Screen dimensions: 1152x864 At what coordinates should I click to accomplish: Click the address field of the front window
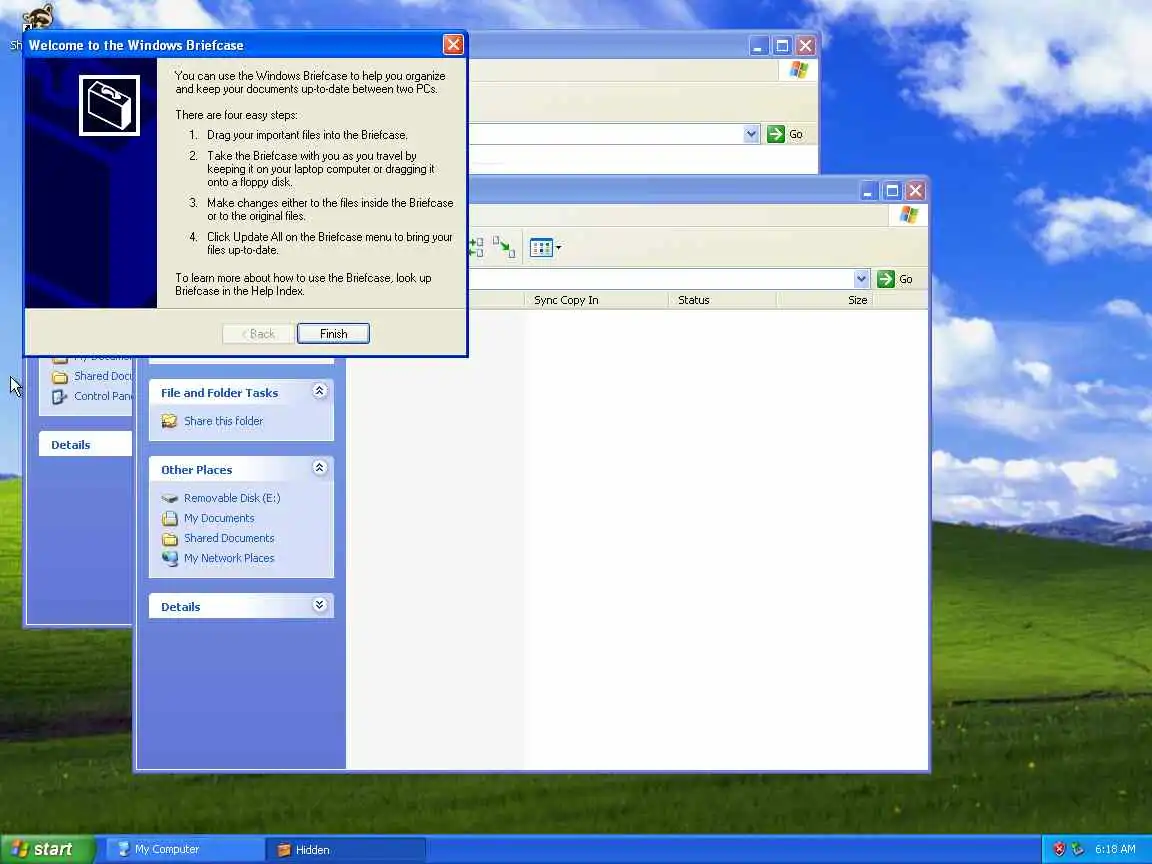pyautogui.click(x=661, y=279)
